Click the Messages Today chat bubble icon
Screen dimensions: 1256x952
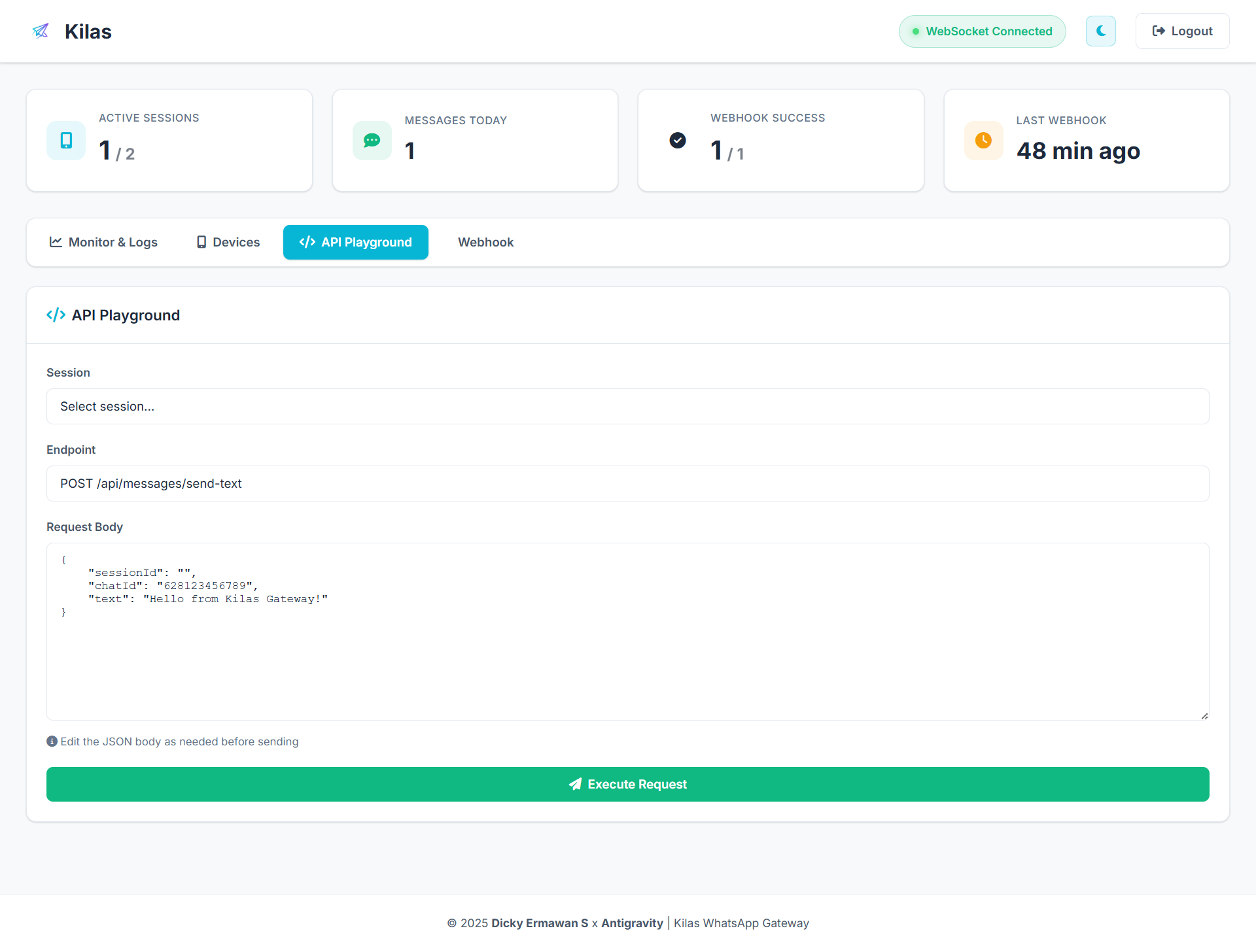pos(372,141)
